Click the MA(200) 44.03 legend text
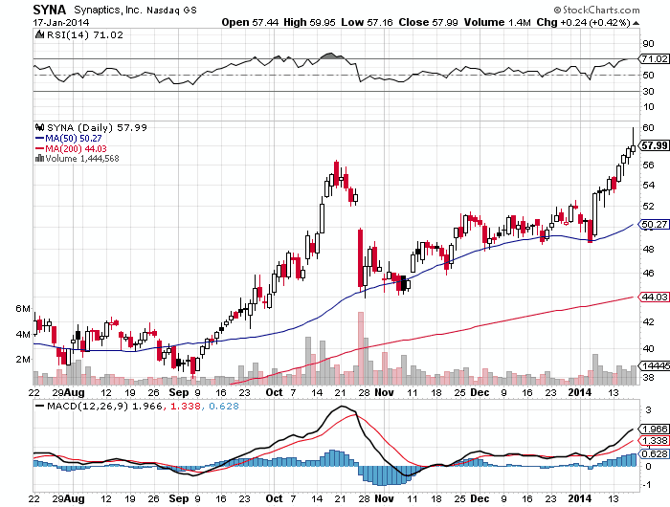The image size is (670, 507). click(76, 149)
